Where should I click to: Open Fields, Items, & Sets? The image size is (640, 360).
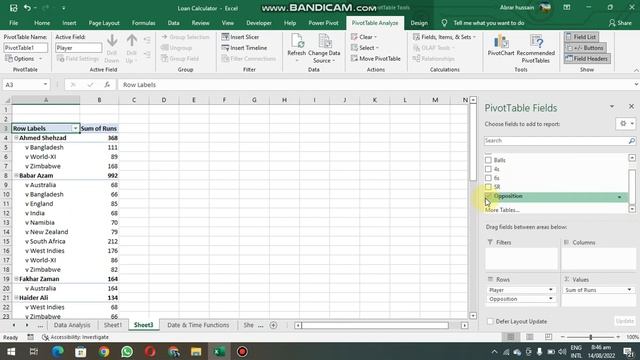(x=444, y=37)
